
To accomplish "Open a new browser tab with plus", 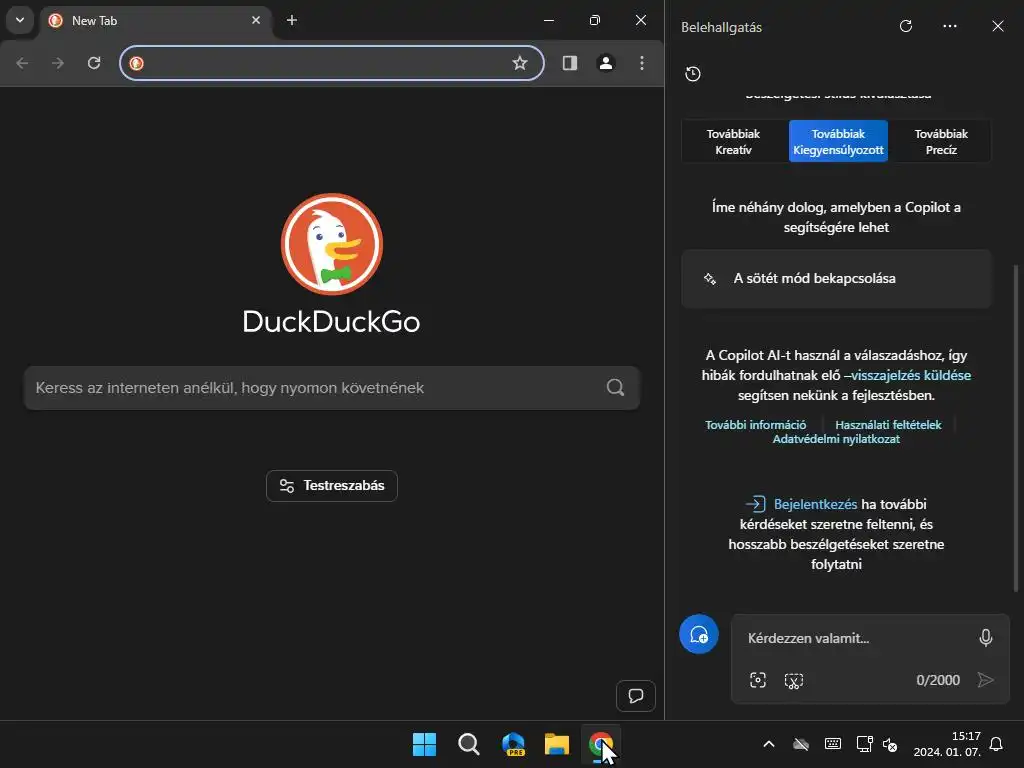I will tap(292, 20).
